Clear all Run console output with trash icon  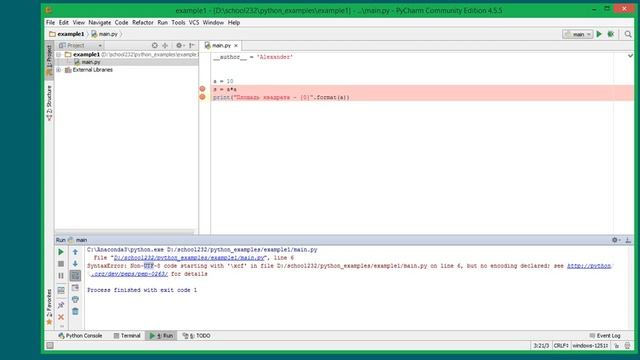(x=75, y=311)
